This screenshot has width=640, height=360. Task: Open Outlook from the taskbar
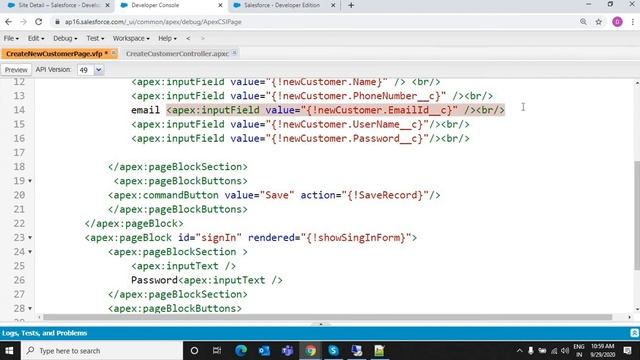[264, 351]
